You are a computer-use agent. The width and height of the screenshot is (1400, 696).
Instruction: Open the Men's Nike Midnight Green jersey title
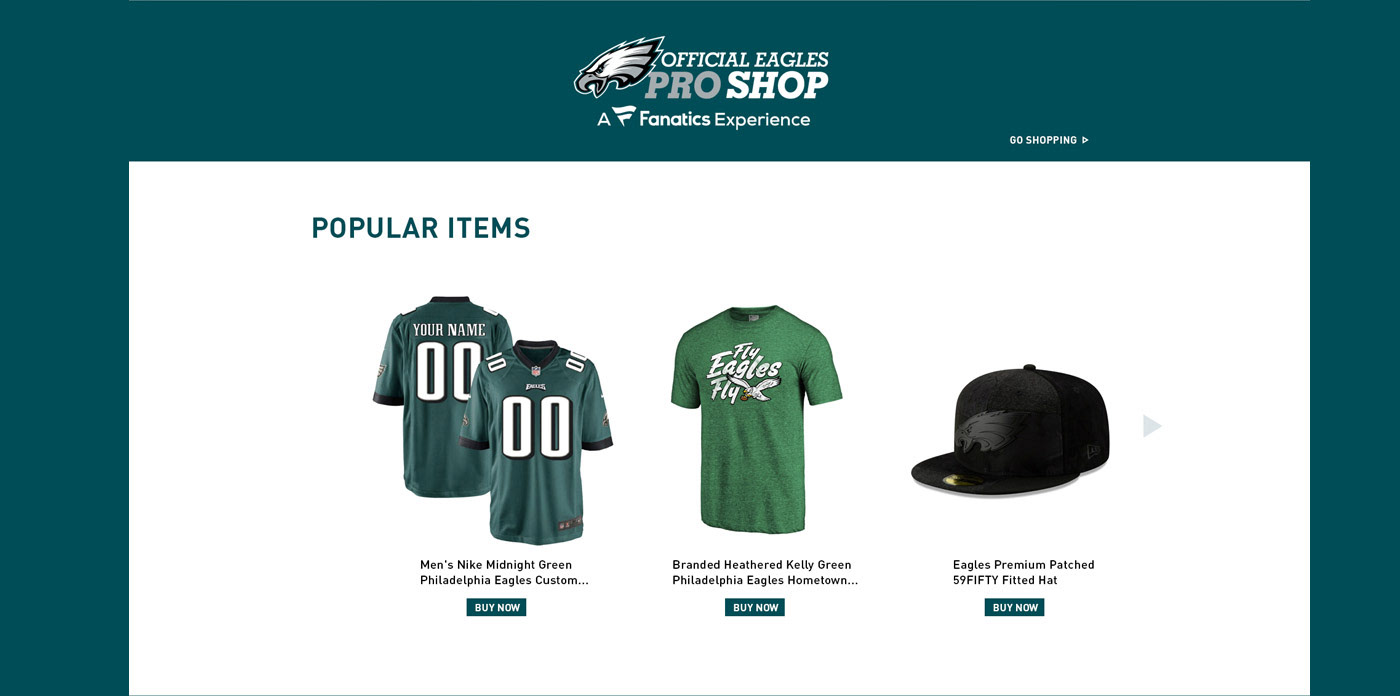point(504,572)
